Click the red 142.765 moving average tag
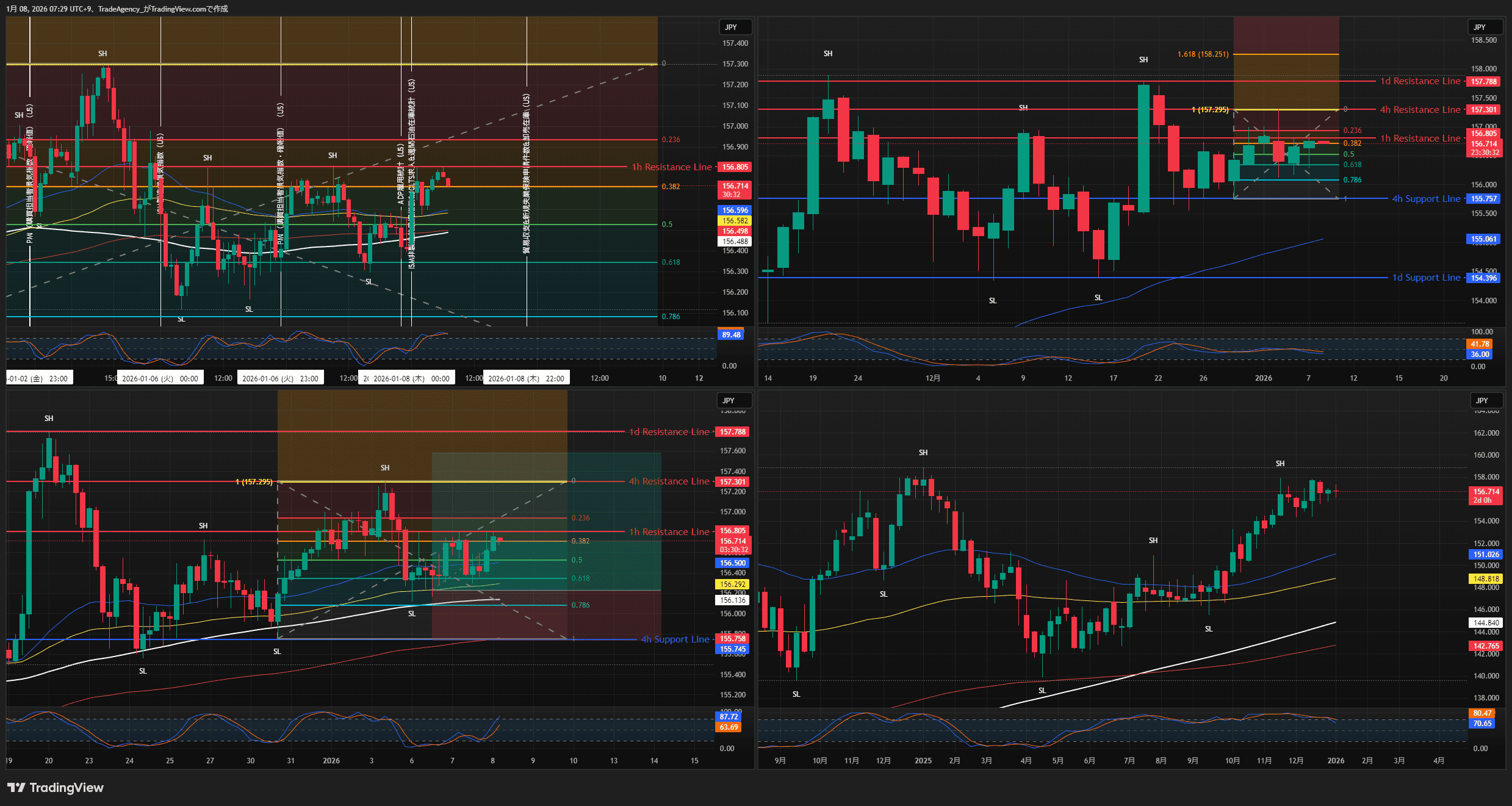The height and width of the screenshot is (806, 1512). coord(1486,646)
